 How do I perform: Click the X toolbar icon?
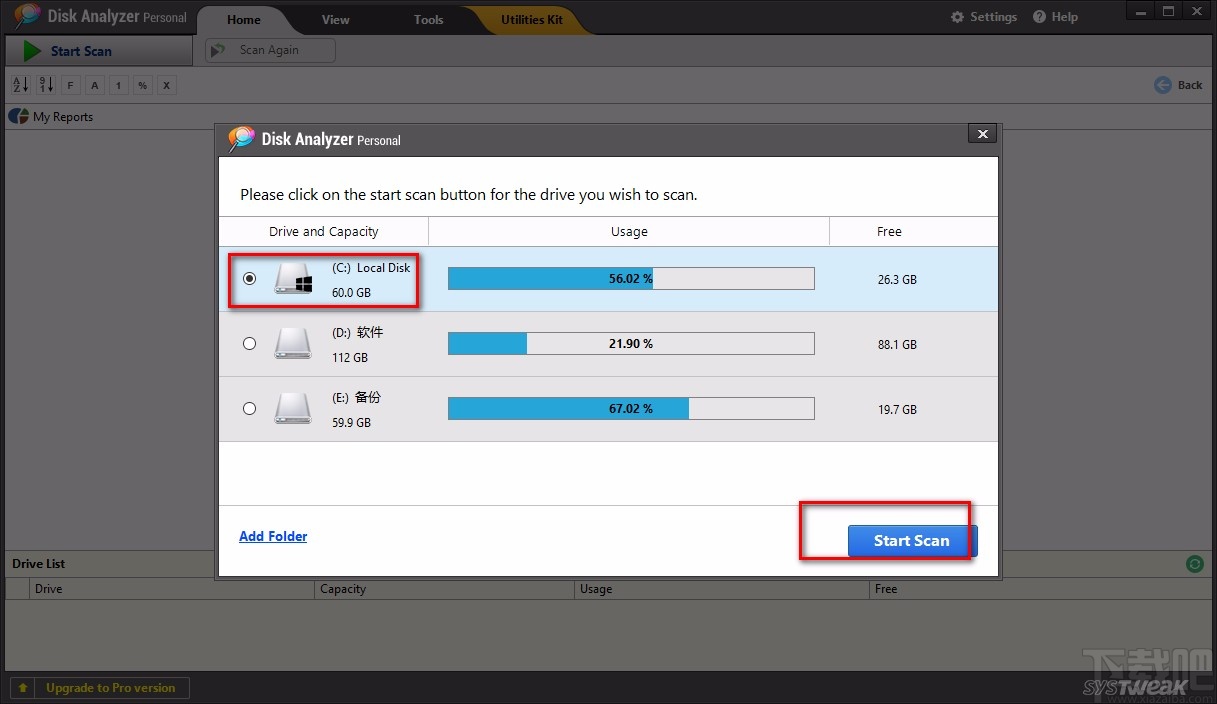pyautogui.click(x=166, y=85)
